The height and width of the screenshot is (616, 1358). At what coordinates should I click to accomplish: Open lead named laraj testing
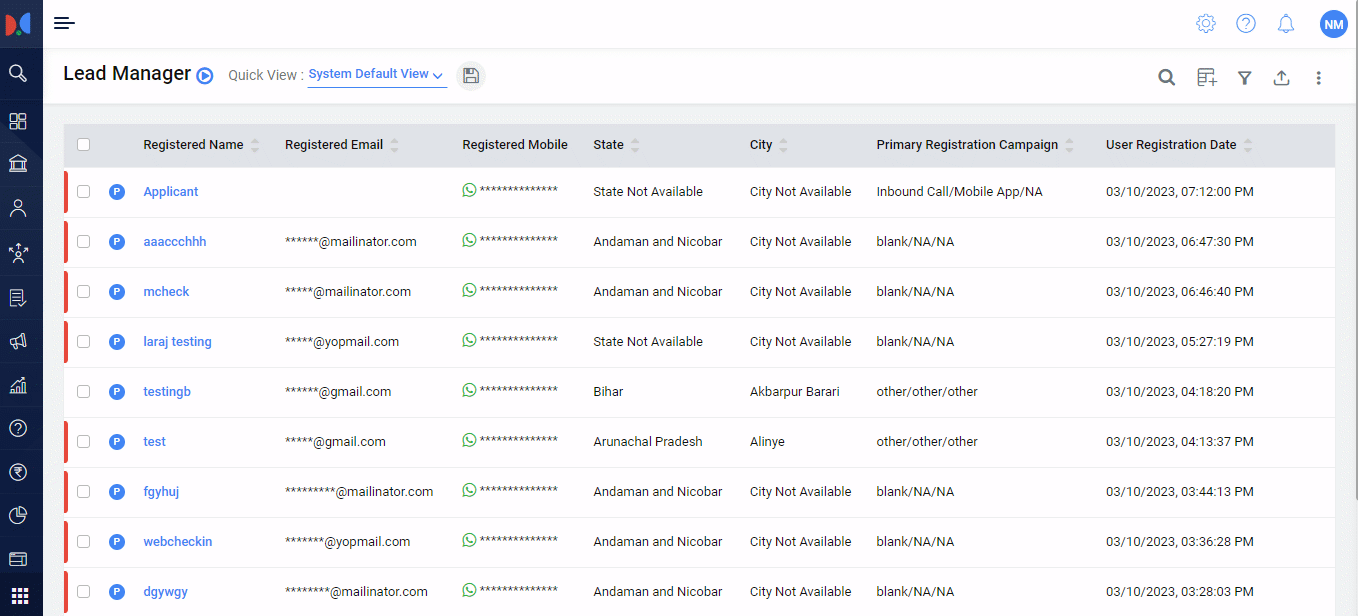[x=177, y=342]
